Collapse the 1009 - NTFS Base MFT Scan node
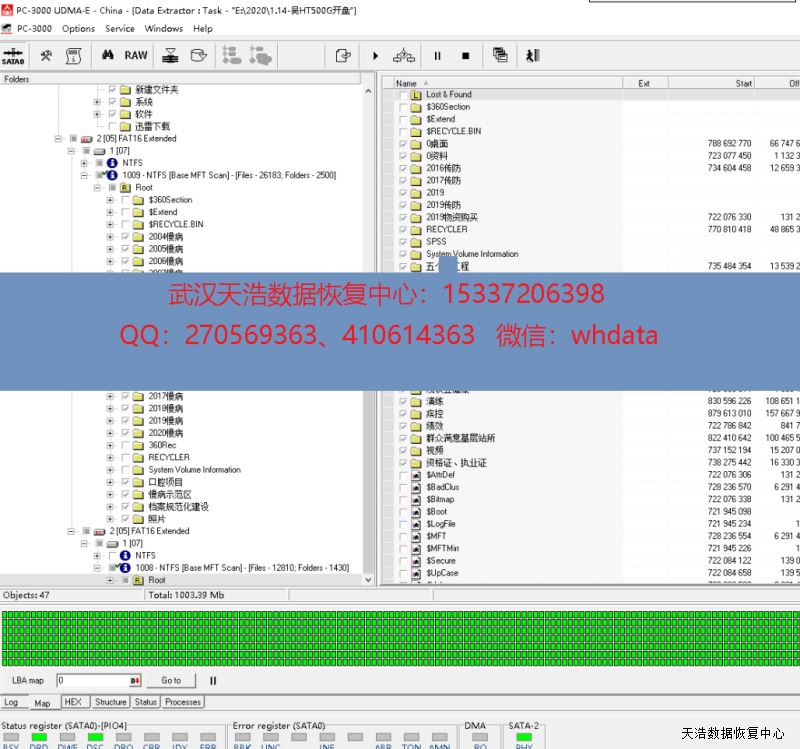Screen dimensions: 800x749 pyautogui.click(x=85, y=175)
